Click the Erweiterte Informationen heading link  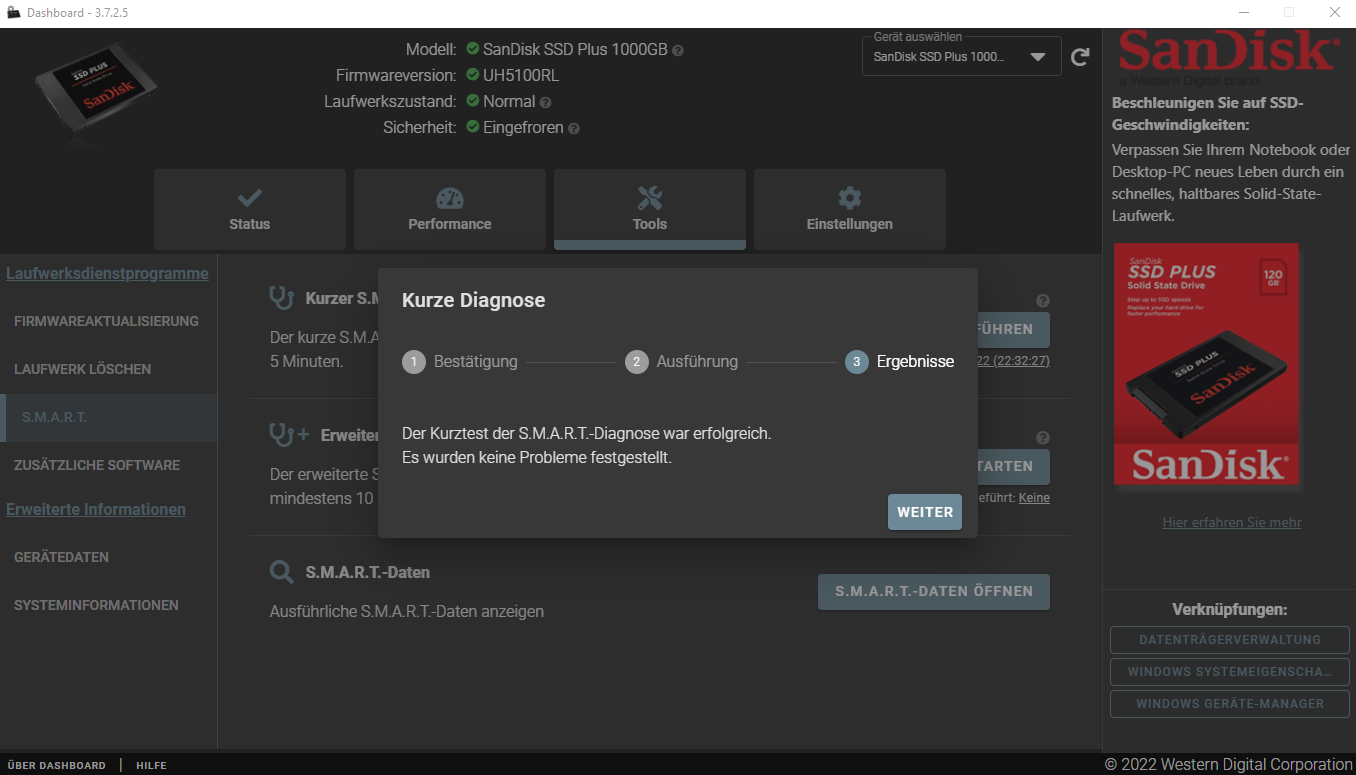tap(96, 509)
